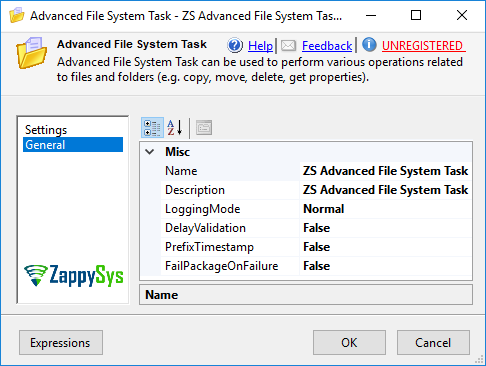Screen dimensions: 486x366
Task: Maximize the dialog window
Action: tap(416, 15)
